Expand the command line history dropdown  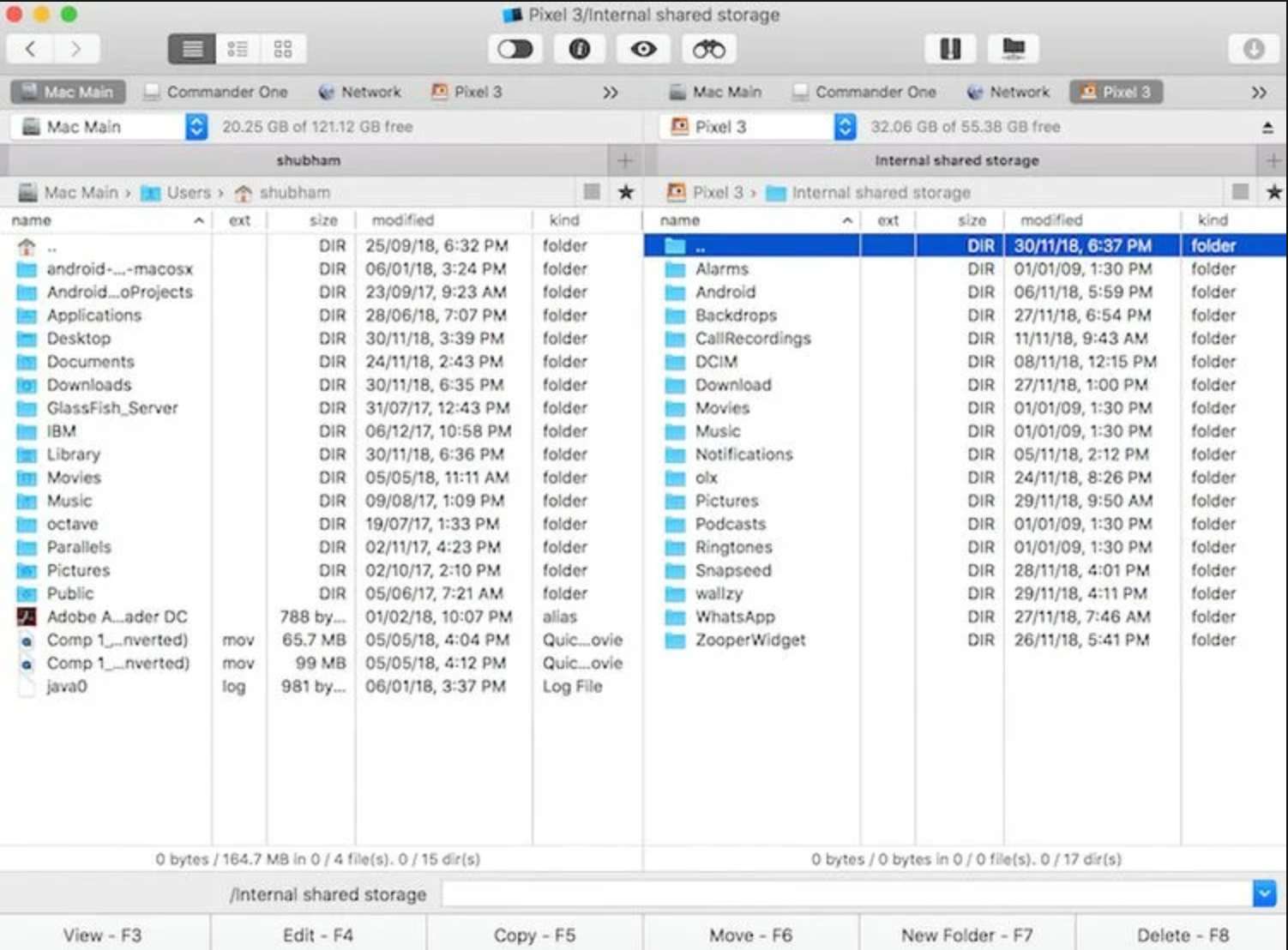tap(1264, 893)
